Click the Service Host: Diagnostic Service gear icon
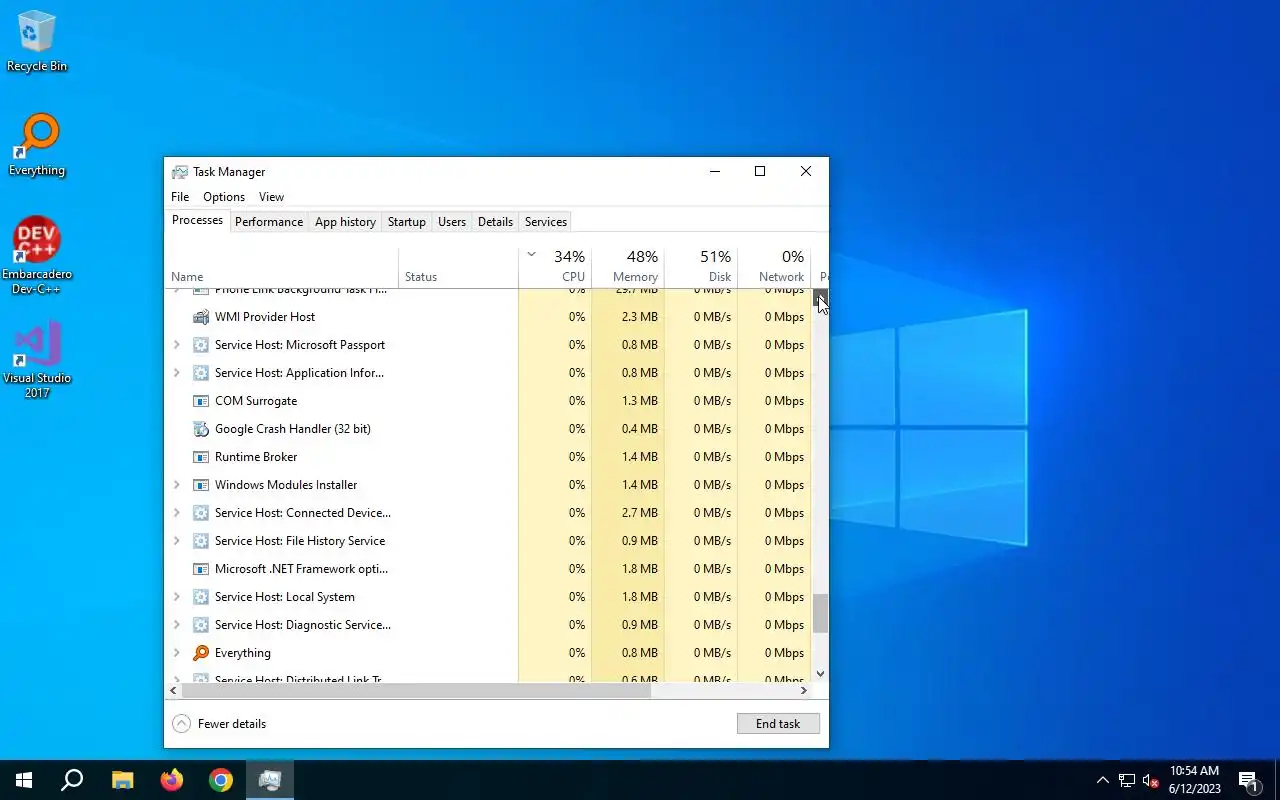 click(x=200, y=625)
